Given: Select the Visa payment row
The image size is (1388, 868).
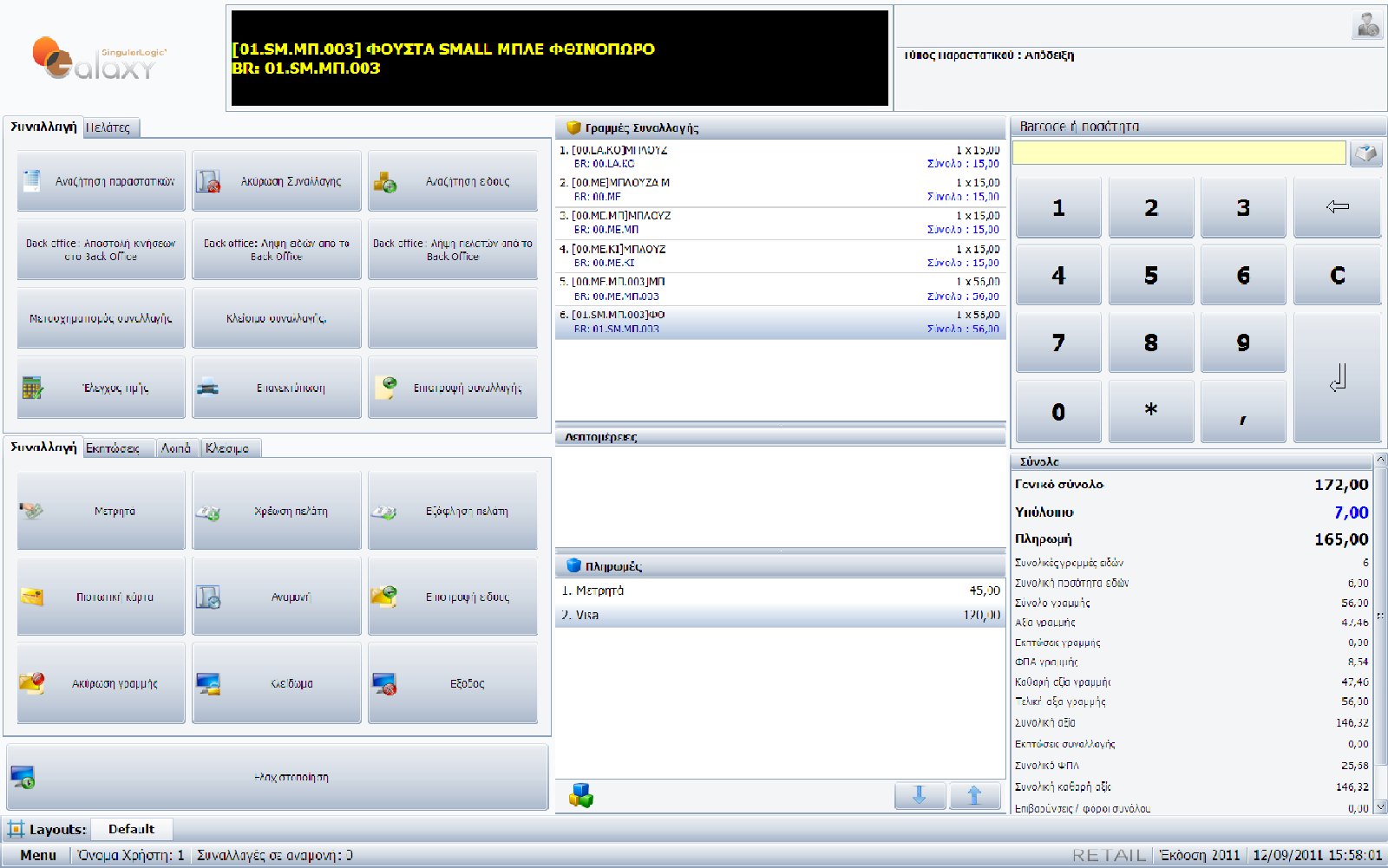Looking at the screenshot, I should pyautogui.click(x=779, y=615).
